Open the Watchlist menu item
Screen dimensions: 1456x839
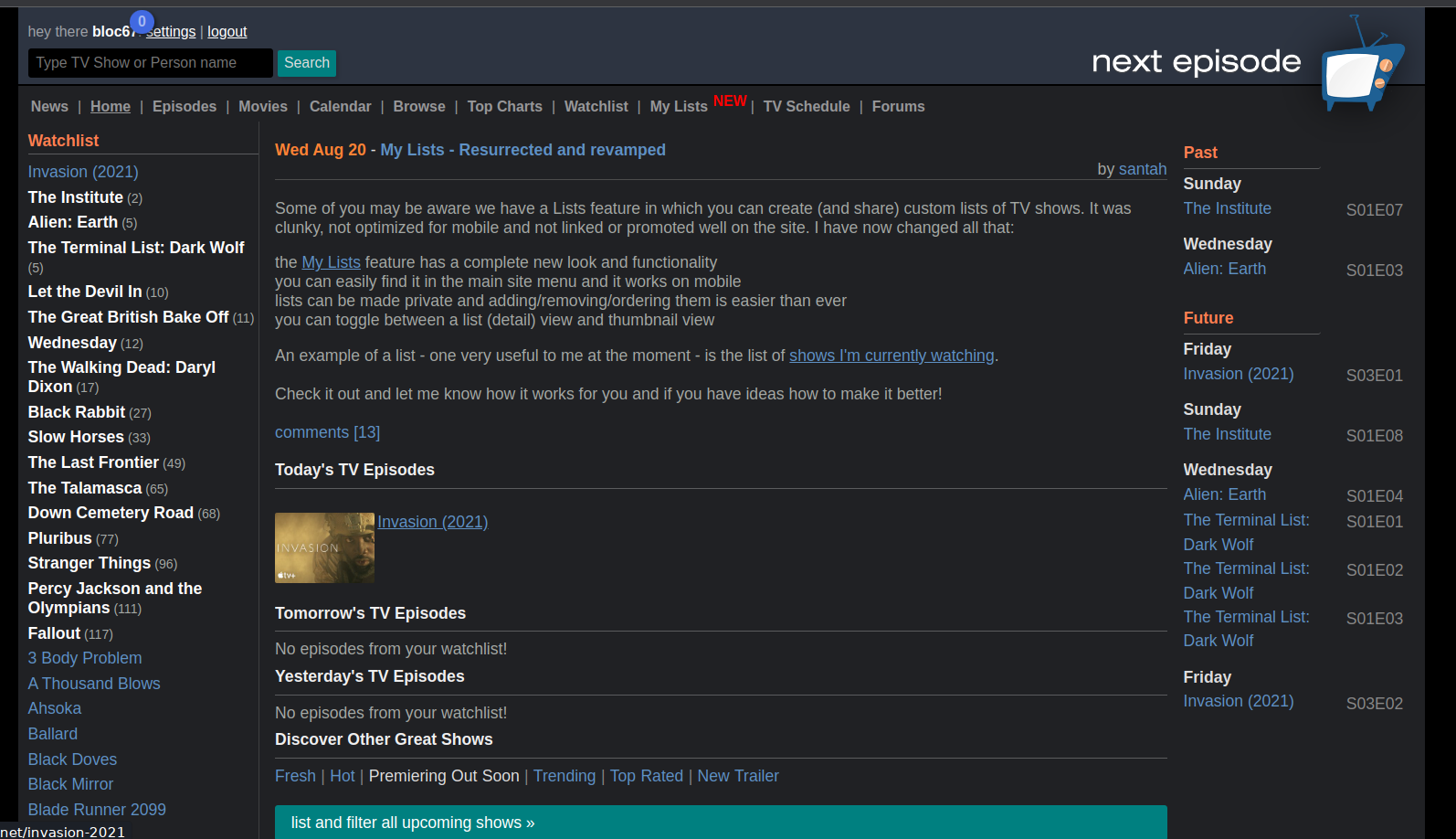pyautogui.click(x=596, y=107)
